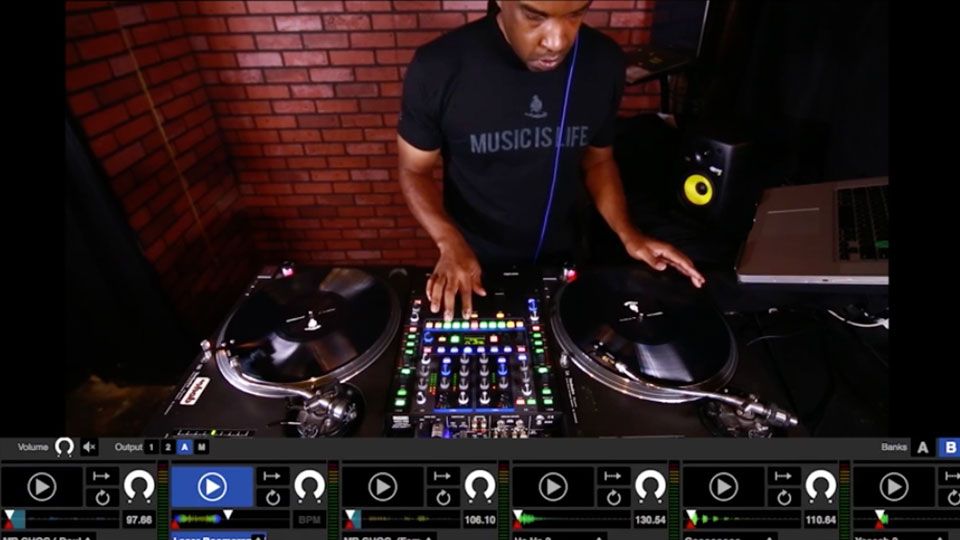The image size is (960, 540).
Task: Click waveform overview of the 106.10 slot
Action: 402,520
